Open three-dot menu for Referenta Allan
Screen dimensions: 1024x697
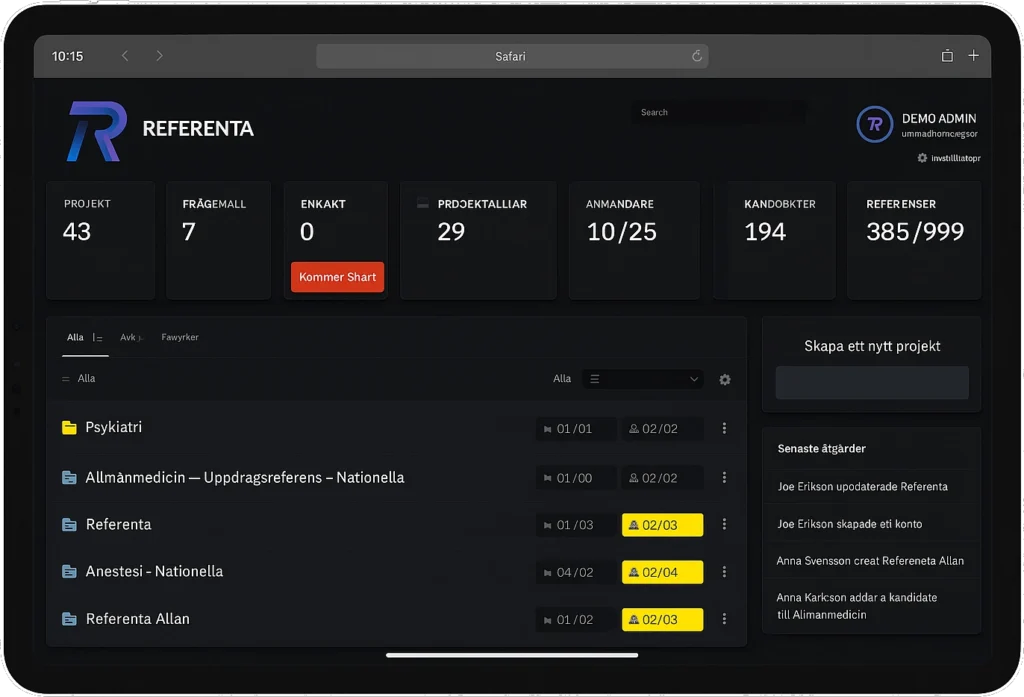[725, 619]
